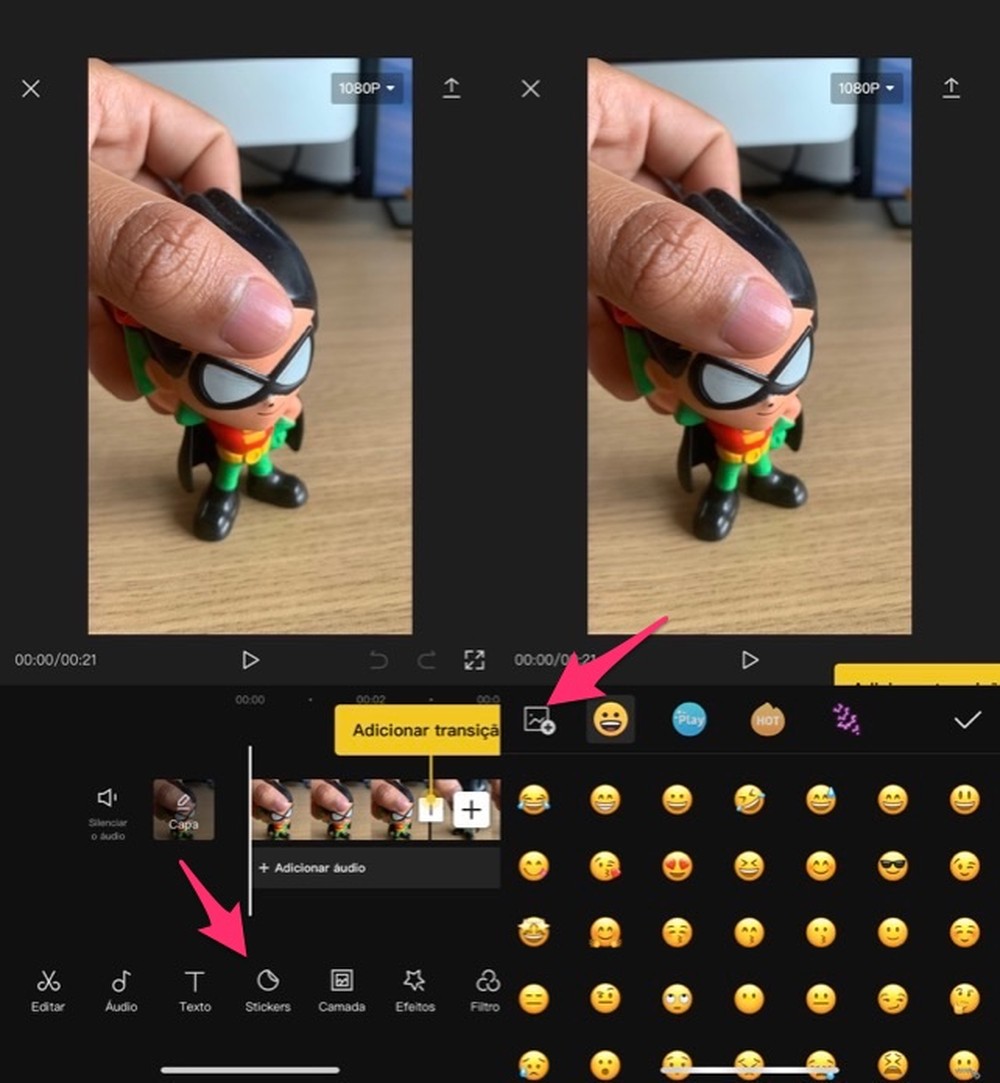Pick the tears of joy emoji

pos(534,800)
